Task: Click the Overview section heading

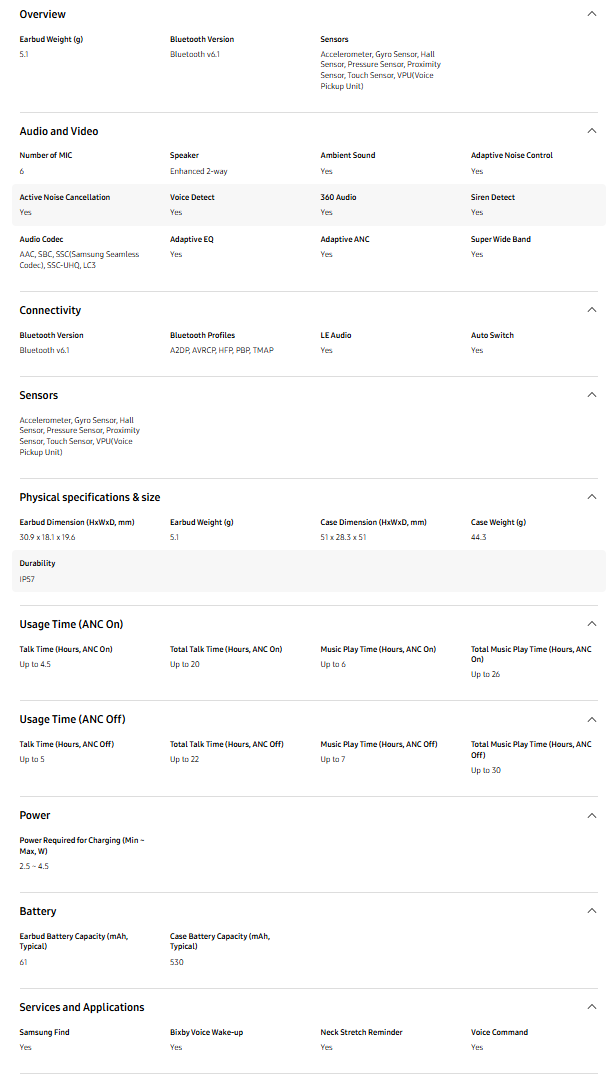Action: [x=42, y=14]
